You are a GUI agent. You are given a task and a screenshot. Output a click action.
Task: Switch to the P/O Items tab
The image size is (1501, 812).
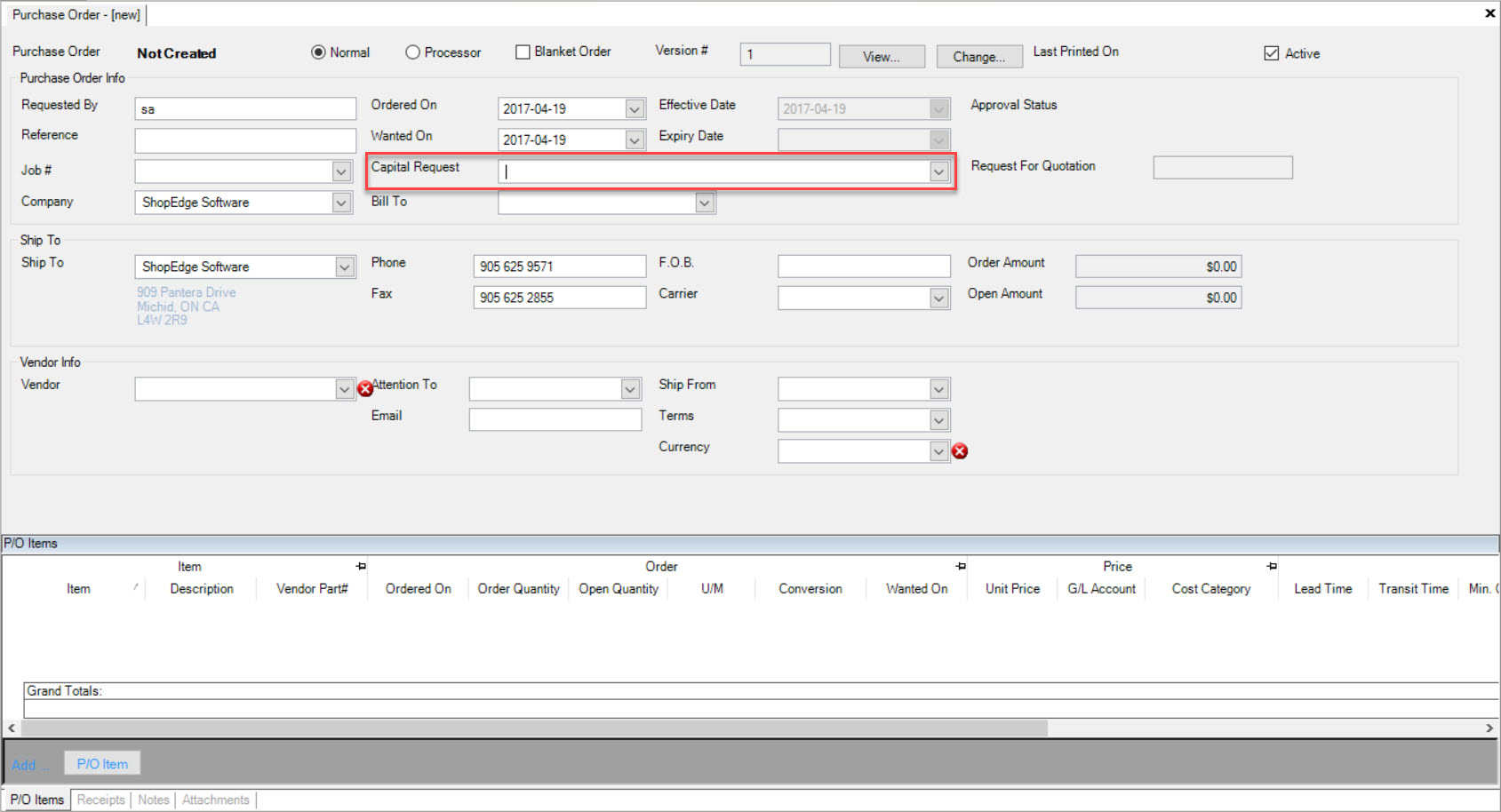pos(37,800)
